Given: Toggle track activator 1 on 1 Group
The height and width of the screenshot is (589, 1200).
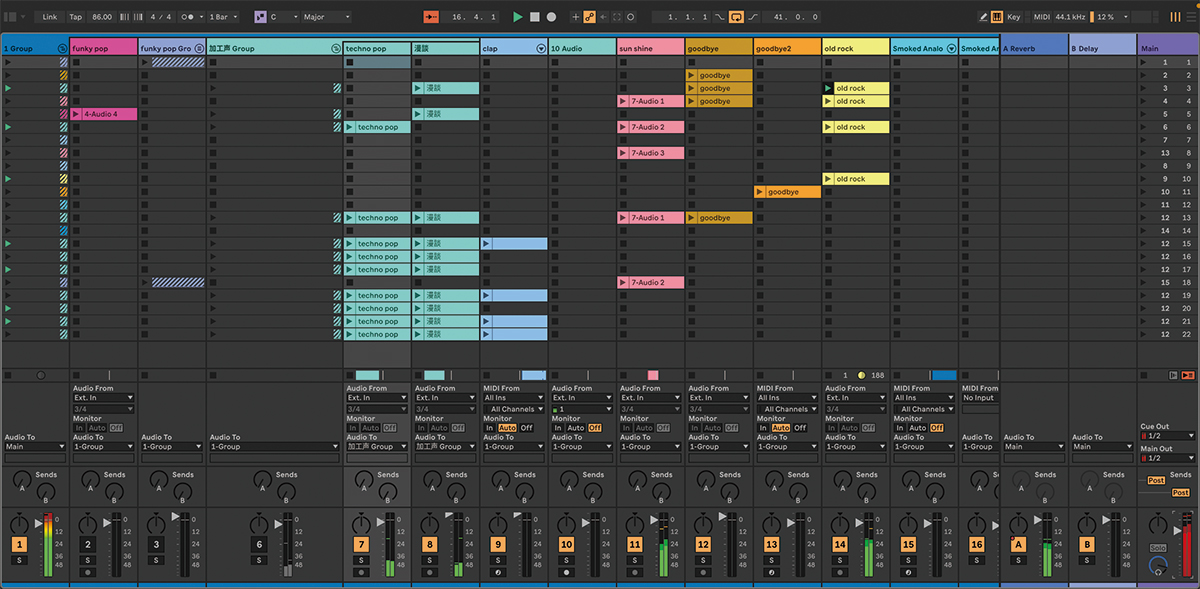Looking at the screenshot, I should pos(18,545).
